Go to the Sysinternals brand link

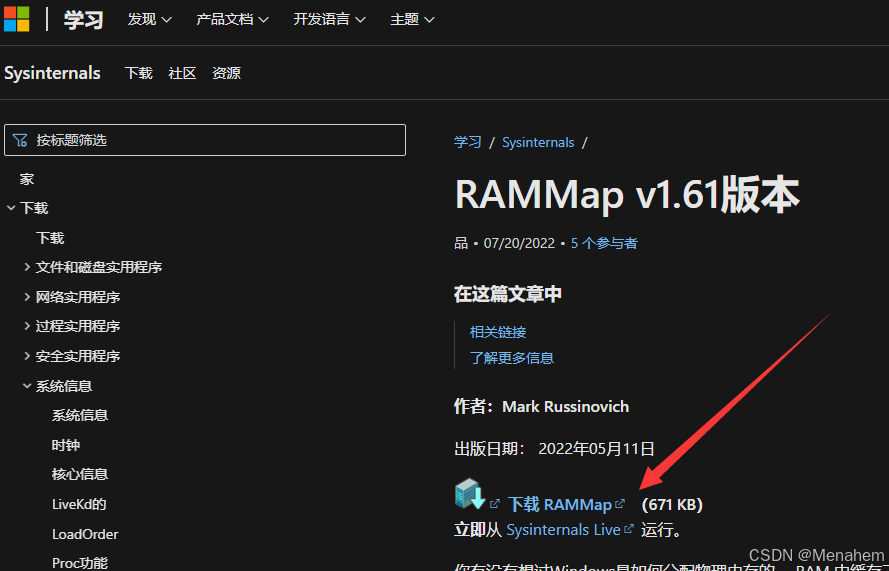point(52,73)
